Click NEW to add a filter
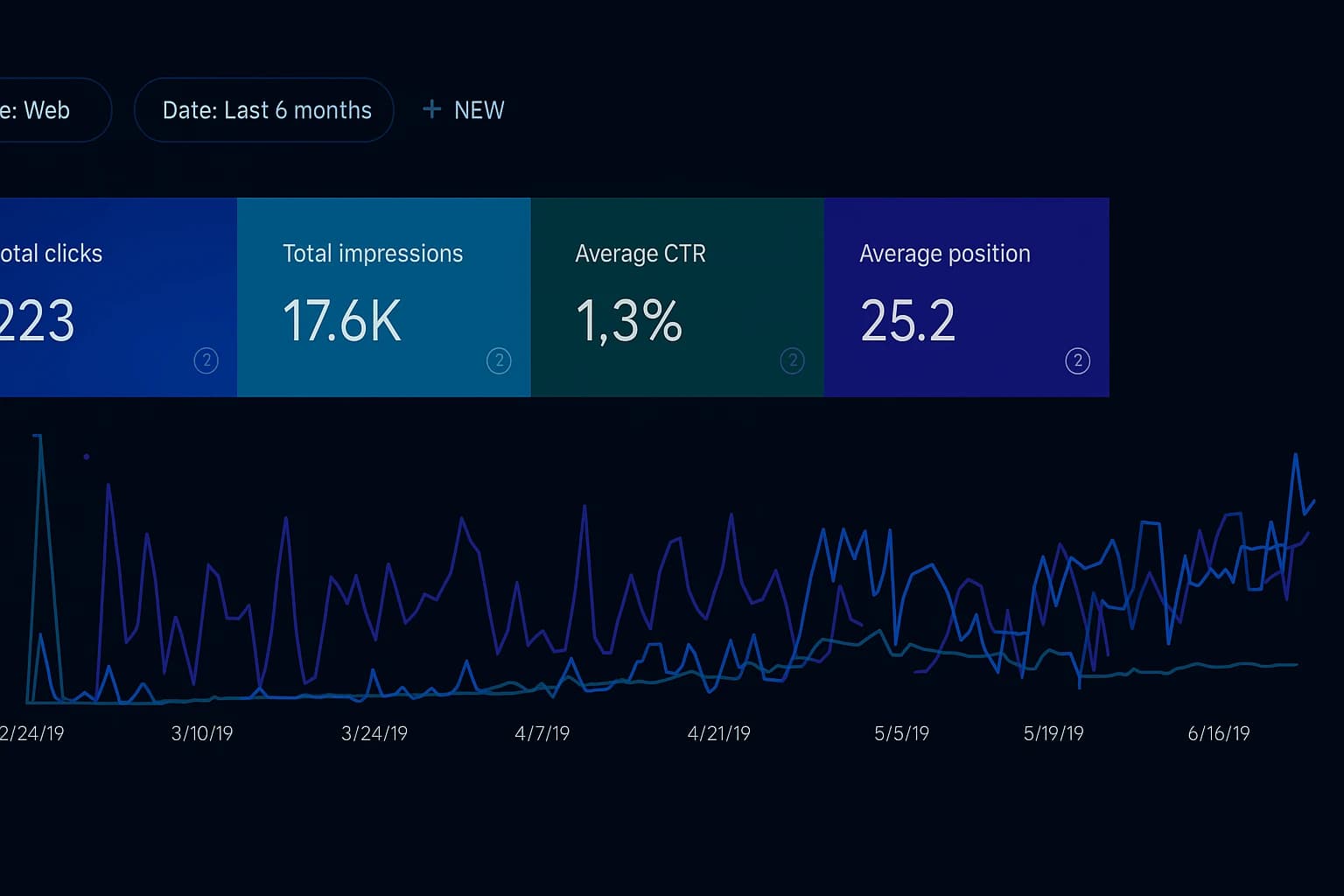1344x896 pixels. point(479,109)
